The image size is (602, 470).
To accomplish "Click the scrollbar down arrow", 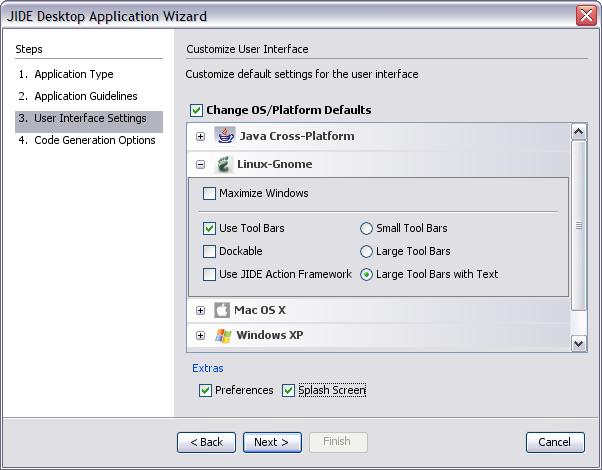I will 579,343.
